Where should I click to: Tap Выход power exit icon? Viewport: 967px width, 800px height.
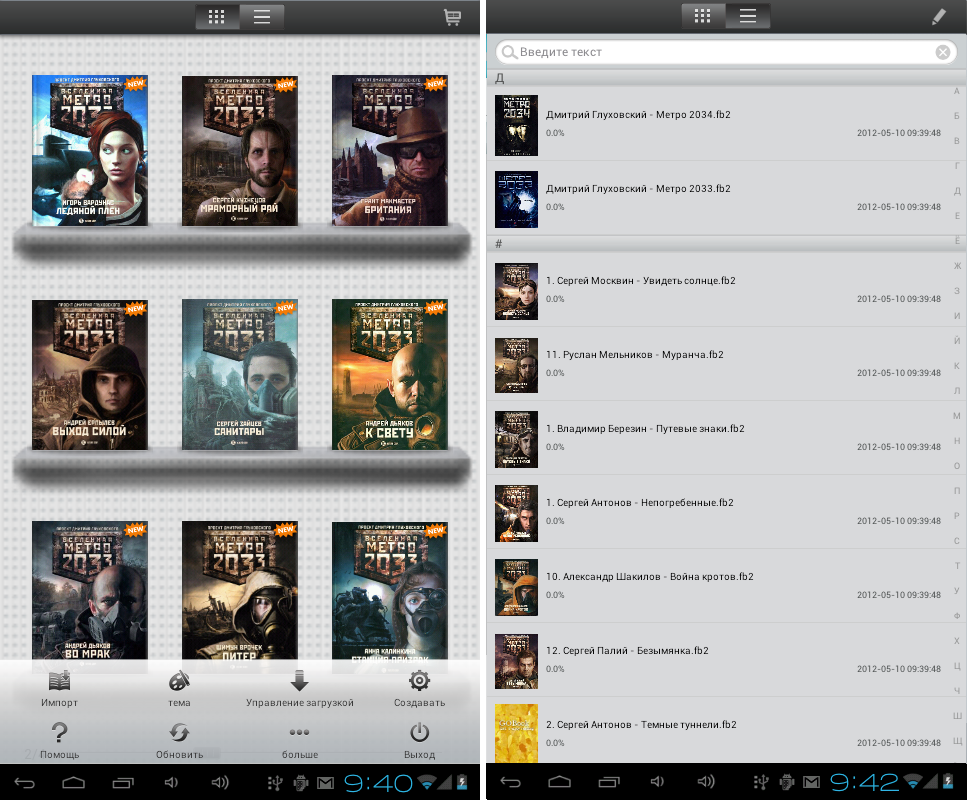(419, 741)
